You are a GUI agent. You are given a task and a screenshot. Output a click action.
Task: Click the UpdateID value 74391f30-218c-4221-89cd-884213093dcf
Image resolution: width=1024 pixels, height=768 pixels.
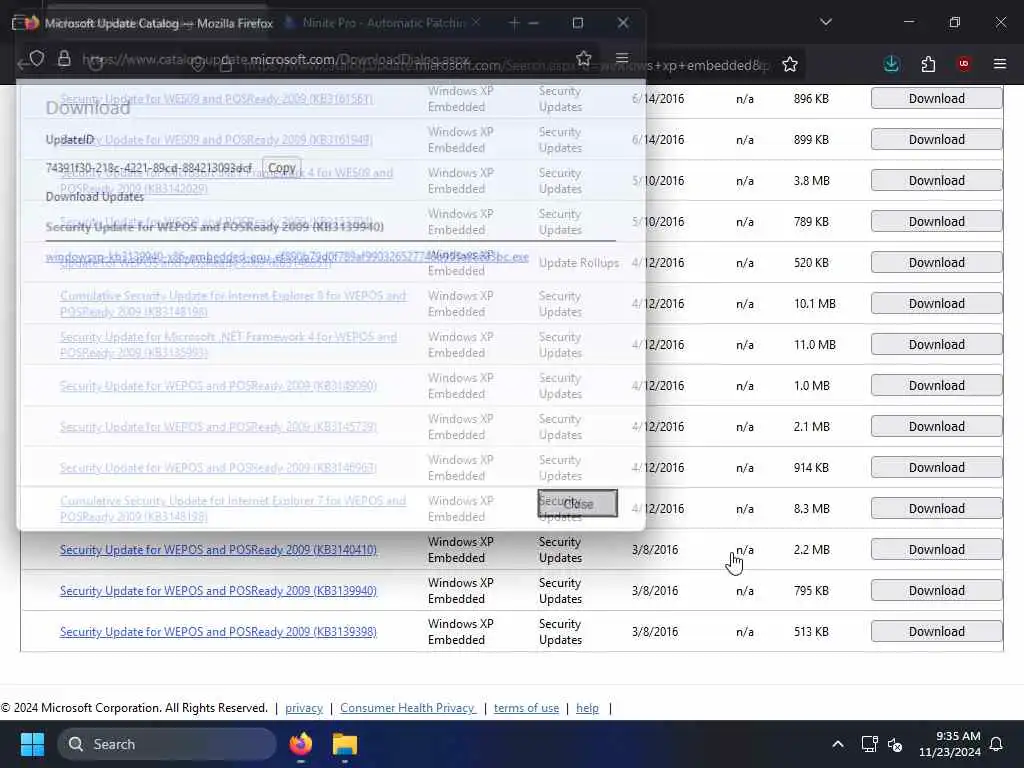148,168
